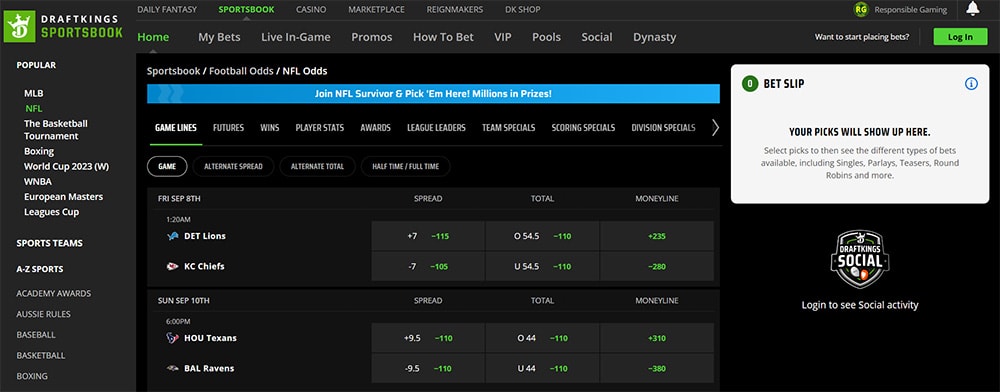Open the Player Stats tab
This screenshot has height=392, width=1000.
(x=320, y=127)
